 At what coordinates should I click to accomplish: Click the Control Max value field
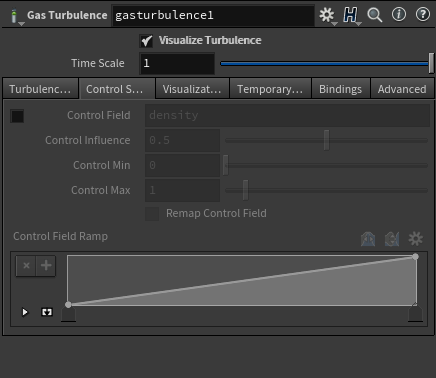(x=182, y=190)
